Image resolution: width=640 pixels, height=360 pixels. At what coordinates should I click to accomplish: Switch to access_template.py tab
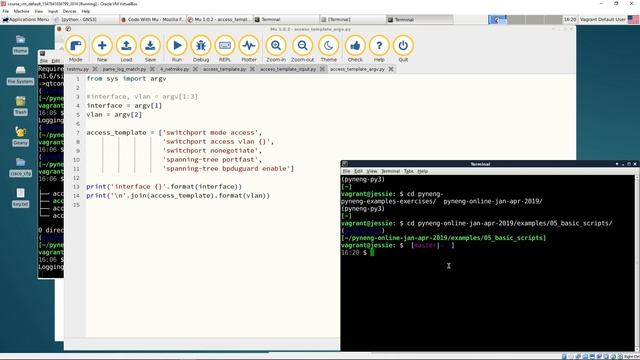tap(224, 69)
